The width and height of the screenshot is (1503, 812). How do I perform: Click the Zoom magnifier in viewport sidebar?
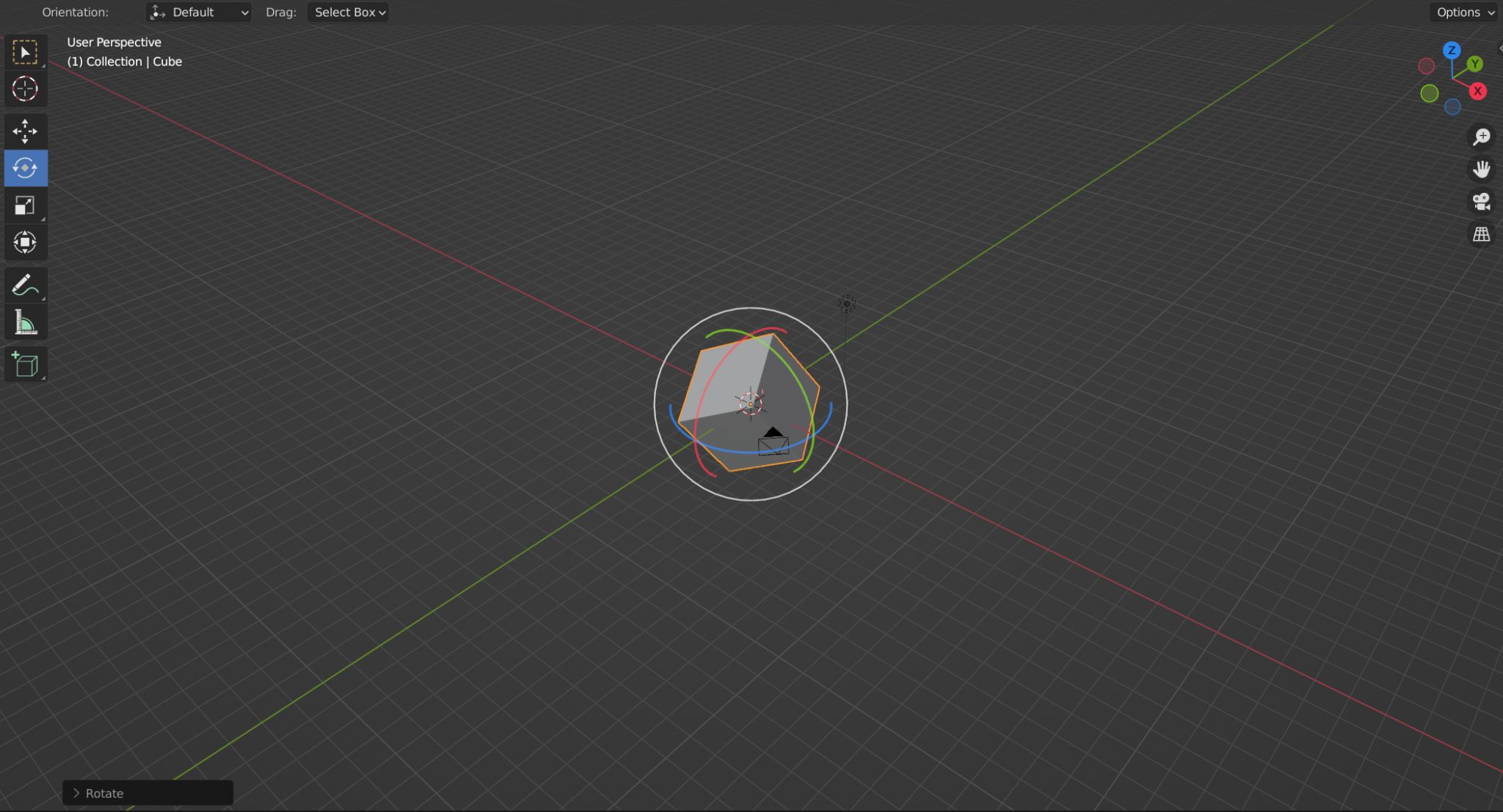1482,136
